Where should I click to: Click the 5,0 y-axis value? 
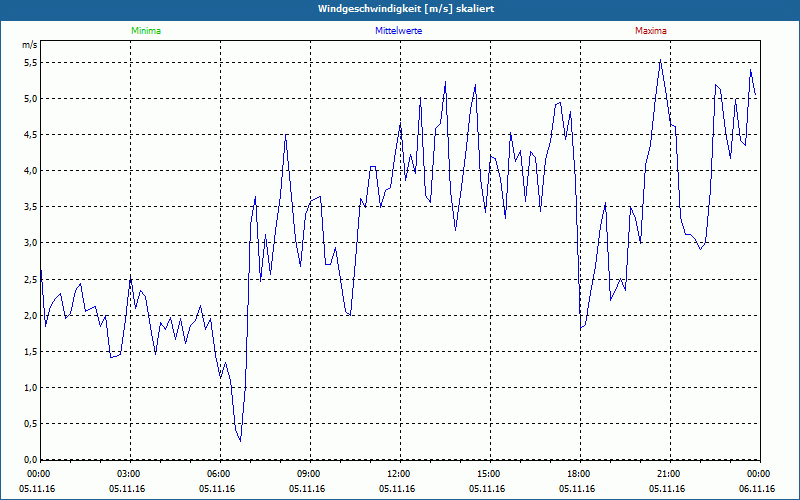click(x=31, y=98)
